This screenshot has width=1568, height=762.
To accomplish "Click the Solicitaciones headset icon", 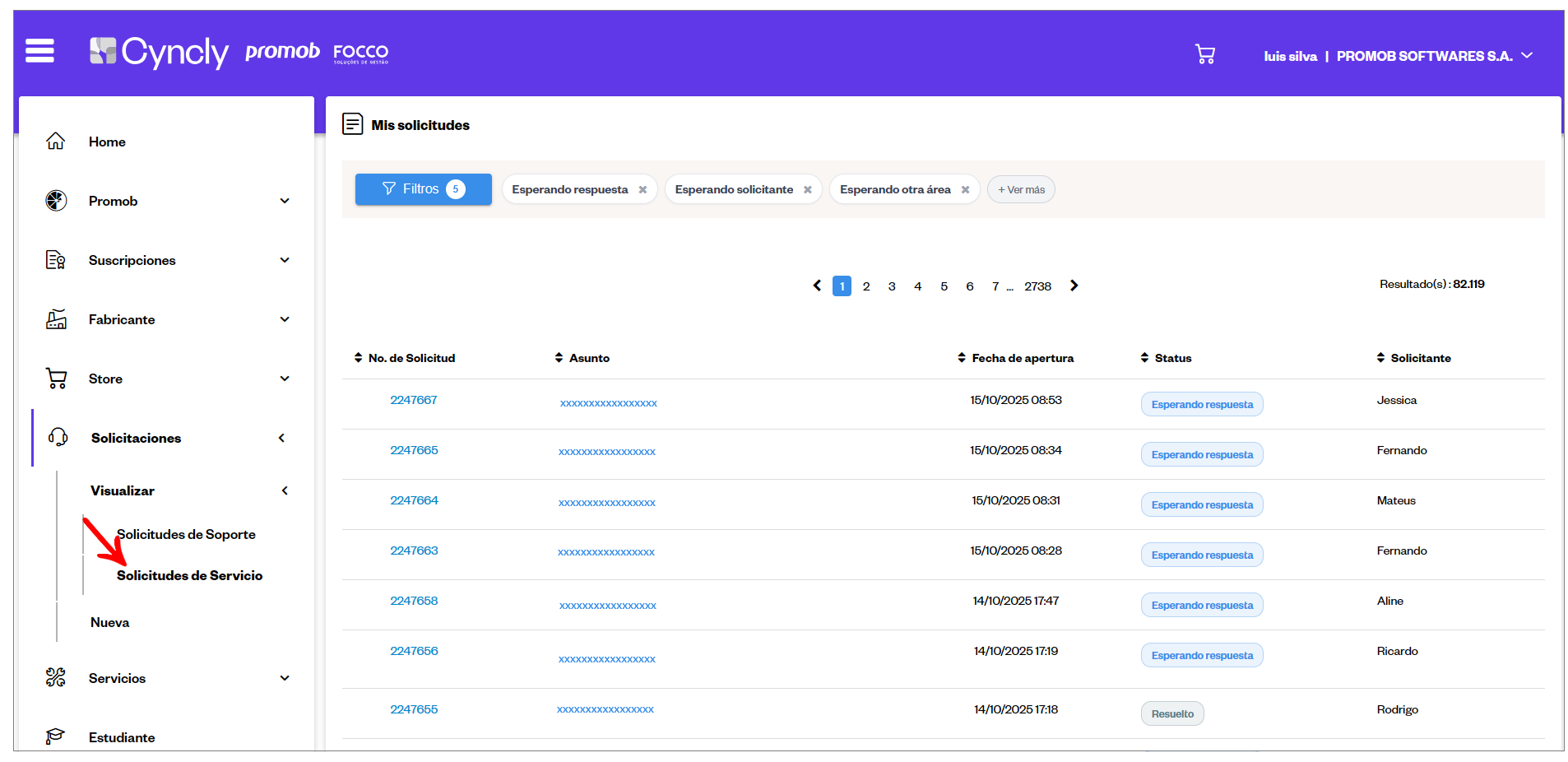I will [x=58, y=438].
